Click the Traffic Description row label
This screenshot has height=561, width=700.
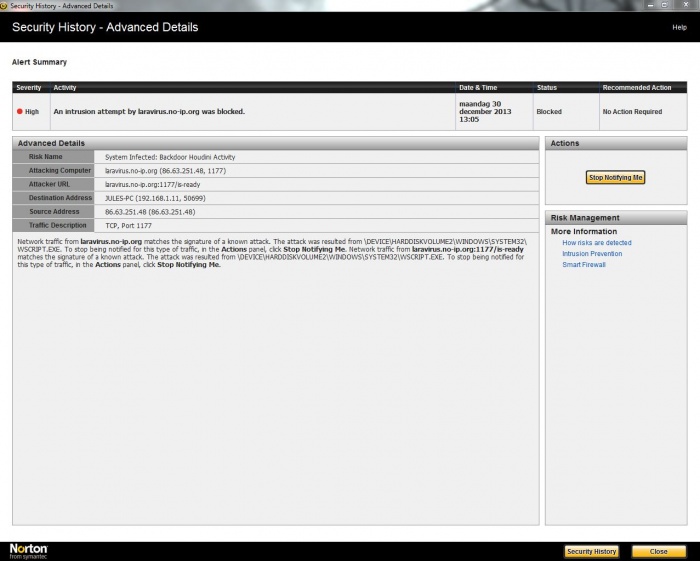(x=53, y=225)
